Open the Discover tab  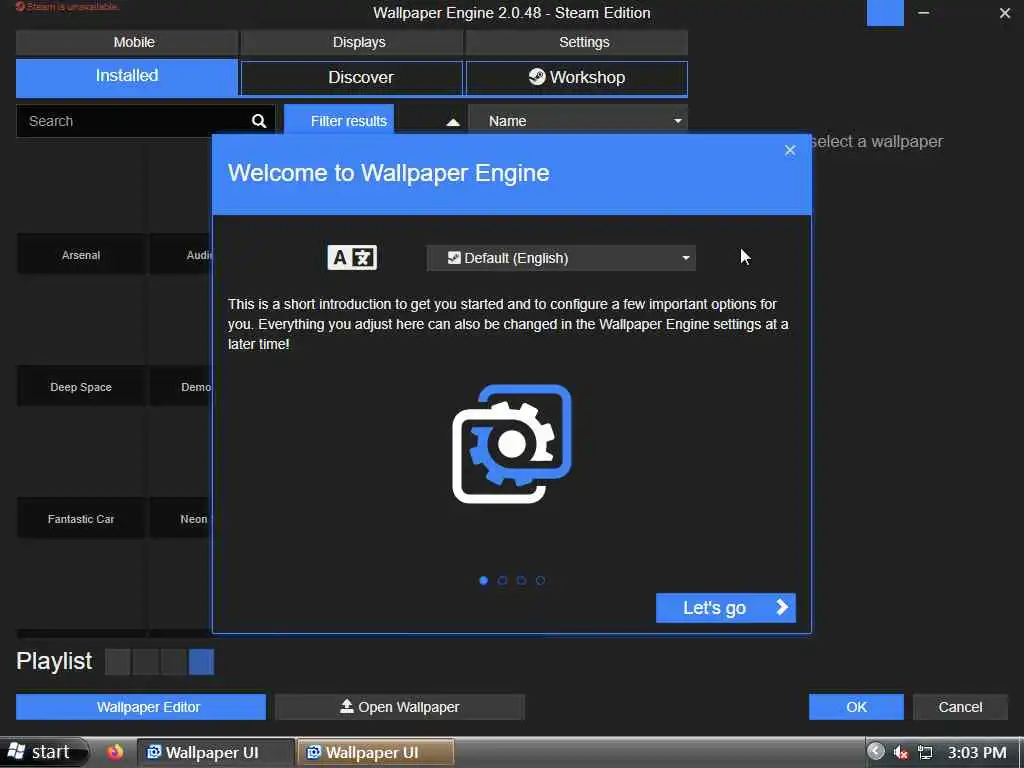click(352, 78)
